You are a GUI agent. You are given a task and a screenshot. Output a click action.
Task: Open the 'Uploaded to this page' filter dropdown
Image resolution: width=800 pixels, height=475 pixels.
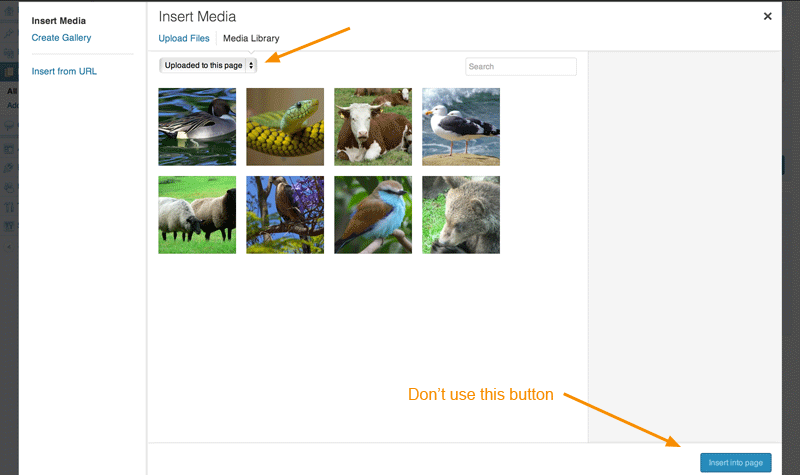coord(208,65)
